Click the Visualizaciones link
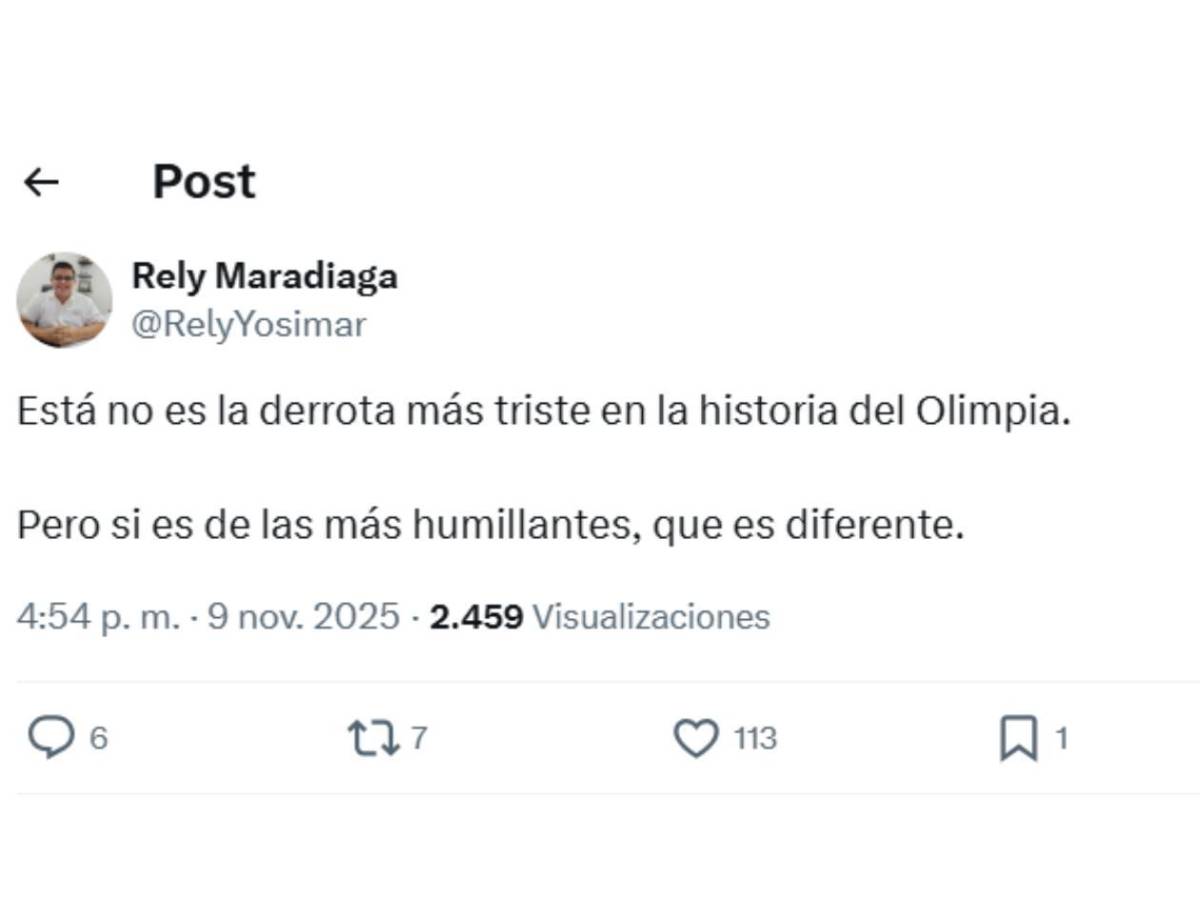 650,617
